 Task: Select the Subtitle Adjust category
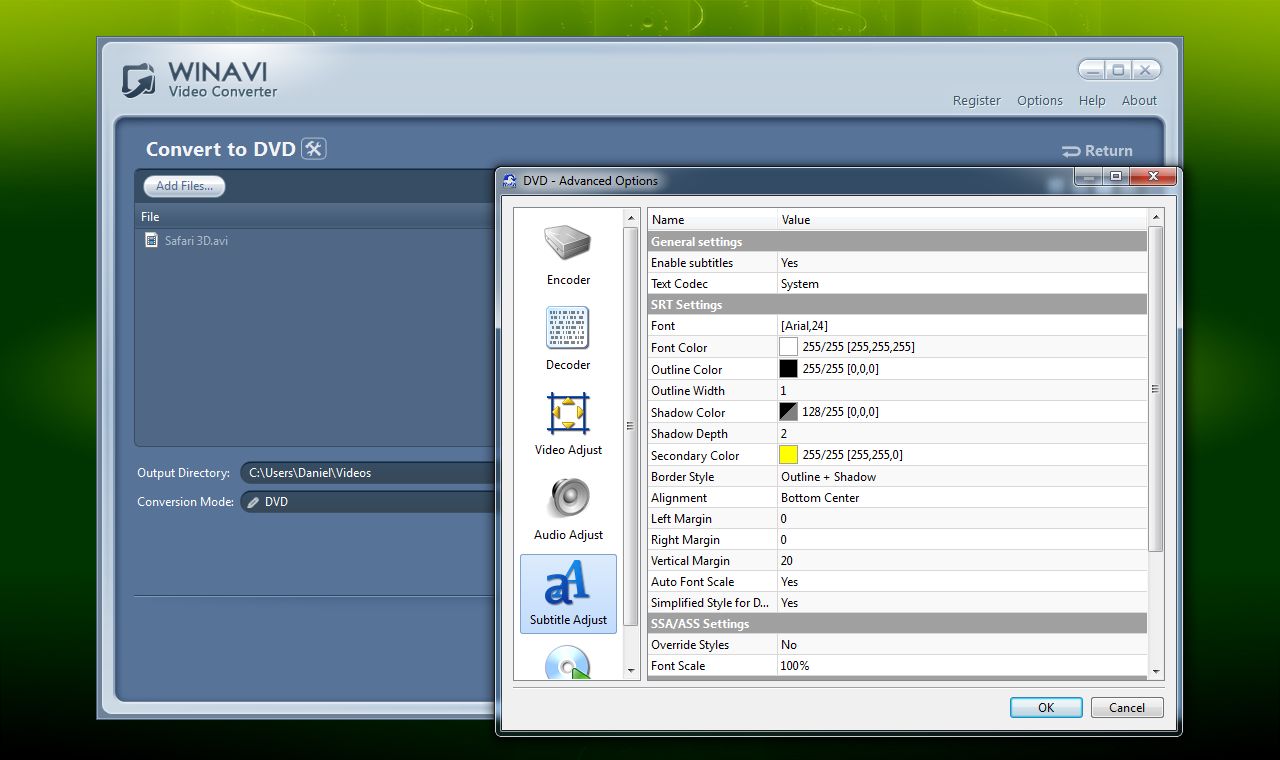pos(568,594)
